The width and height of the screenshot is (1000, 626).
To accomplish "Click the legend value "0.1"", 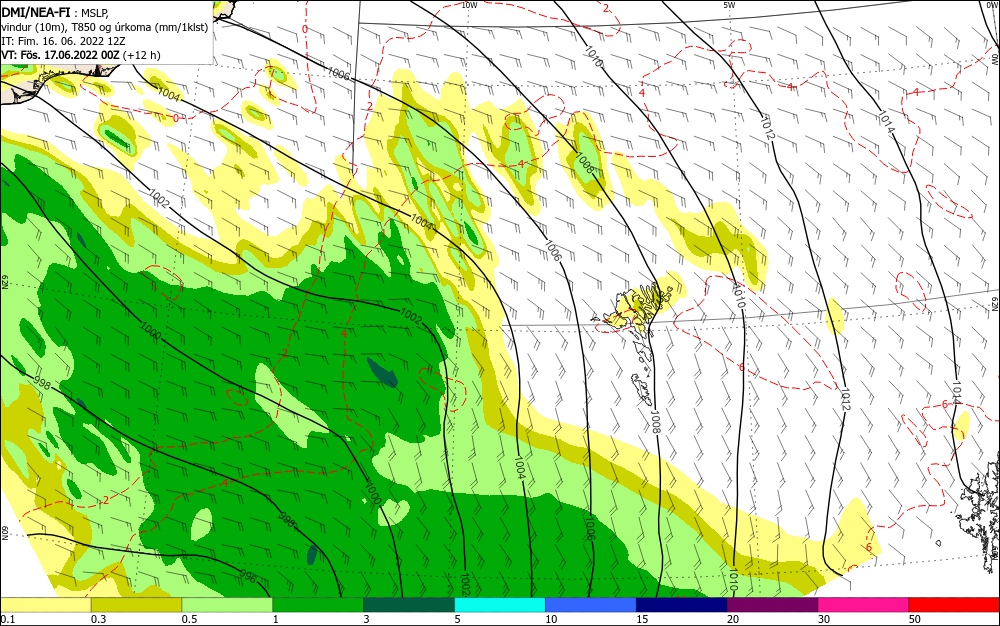I will [x=8, y=619].
